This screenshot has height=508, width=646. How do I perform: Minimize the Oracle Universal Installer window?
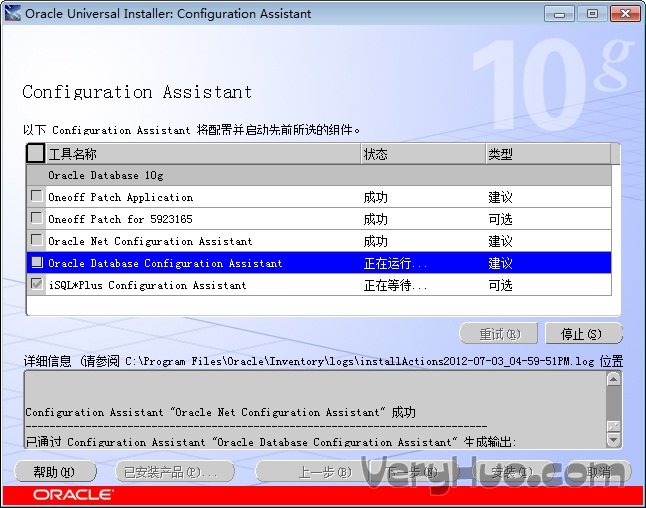point(559,14)
